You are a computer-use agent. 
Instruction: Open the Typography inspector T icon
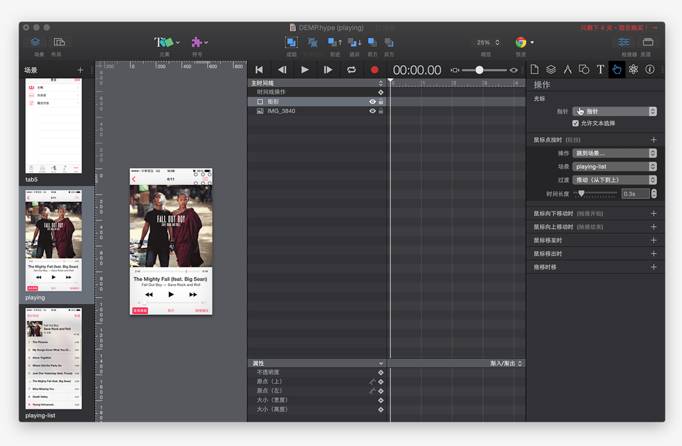click(600, 70)
